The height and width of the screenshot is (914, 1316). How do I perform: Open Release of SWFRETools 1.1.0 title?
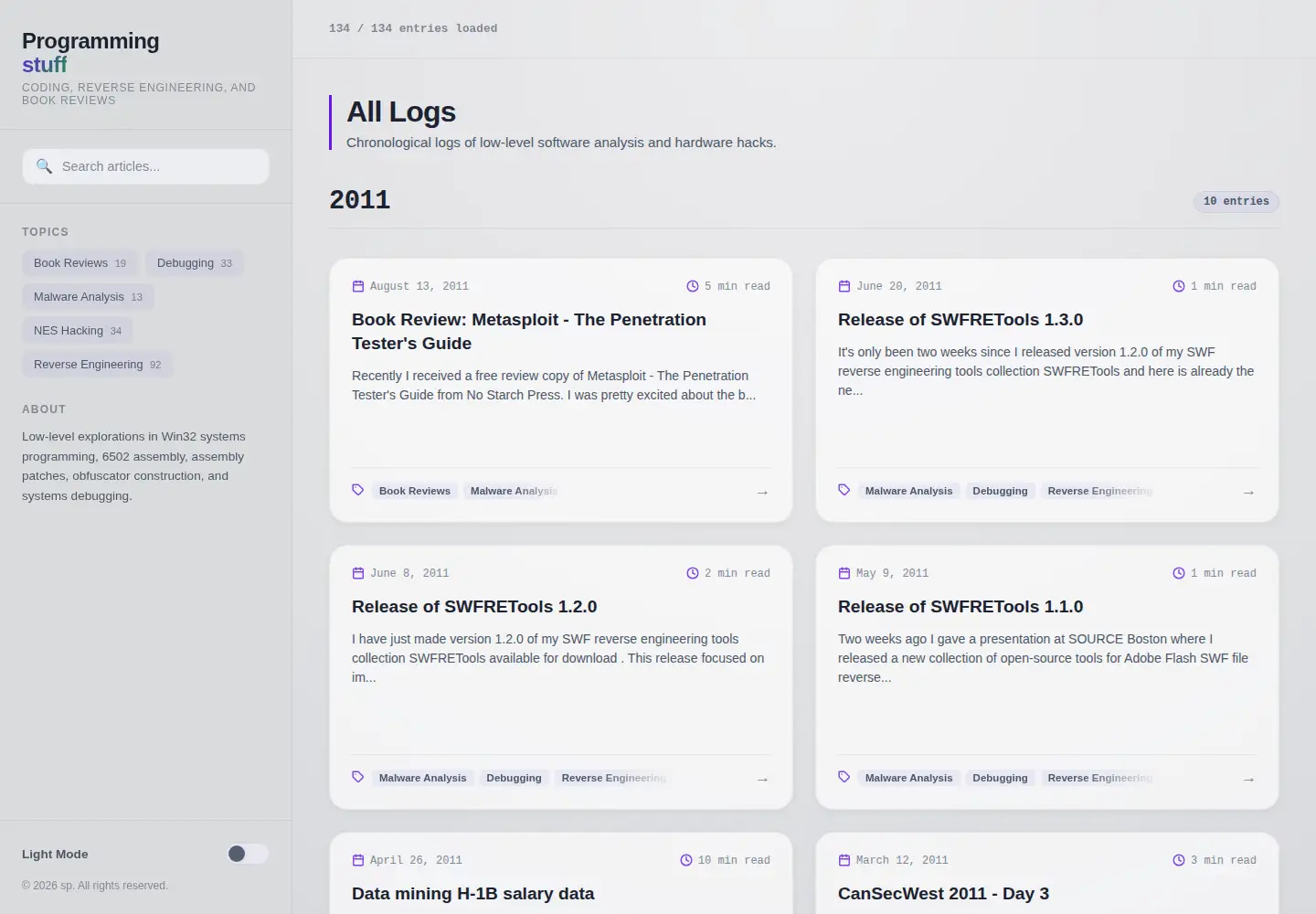pos(960,607)
